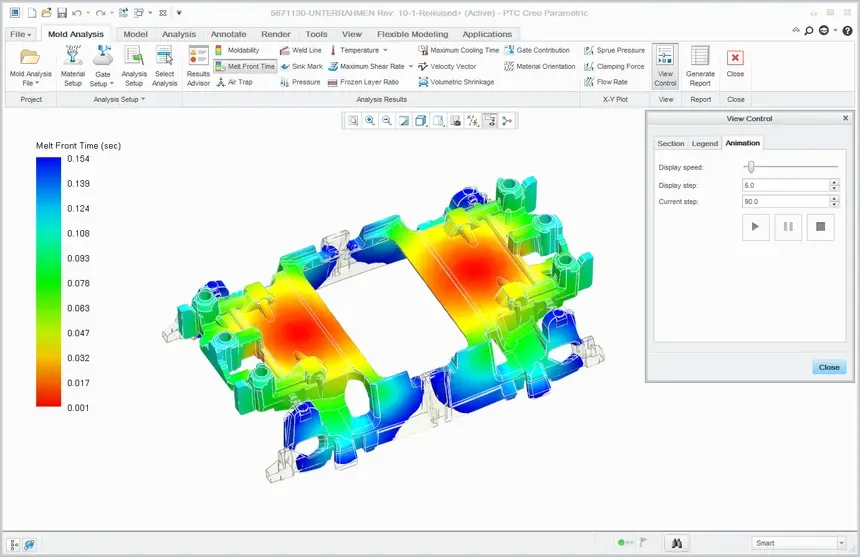The width and height of the screenshot is (860, 557).
Task: Open the Select Analysis tool
Action: (165, 66)
